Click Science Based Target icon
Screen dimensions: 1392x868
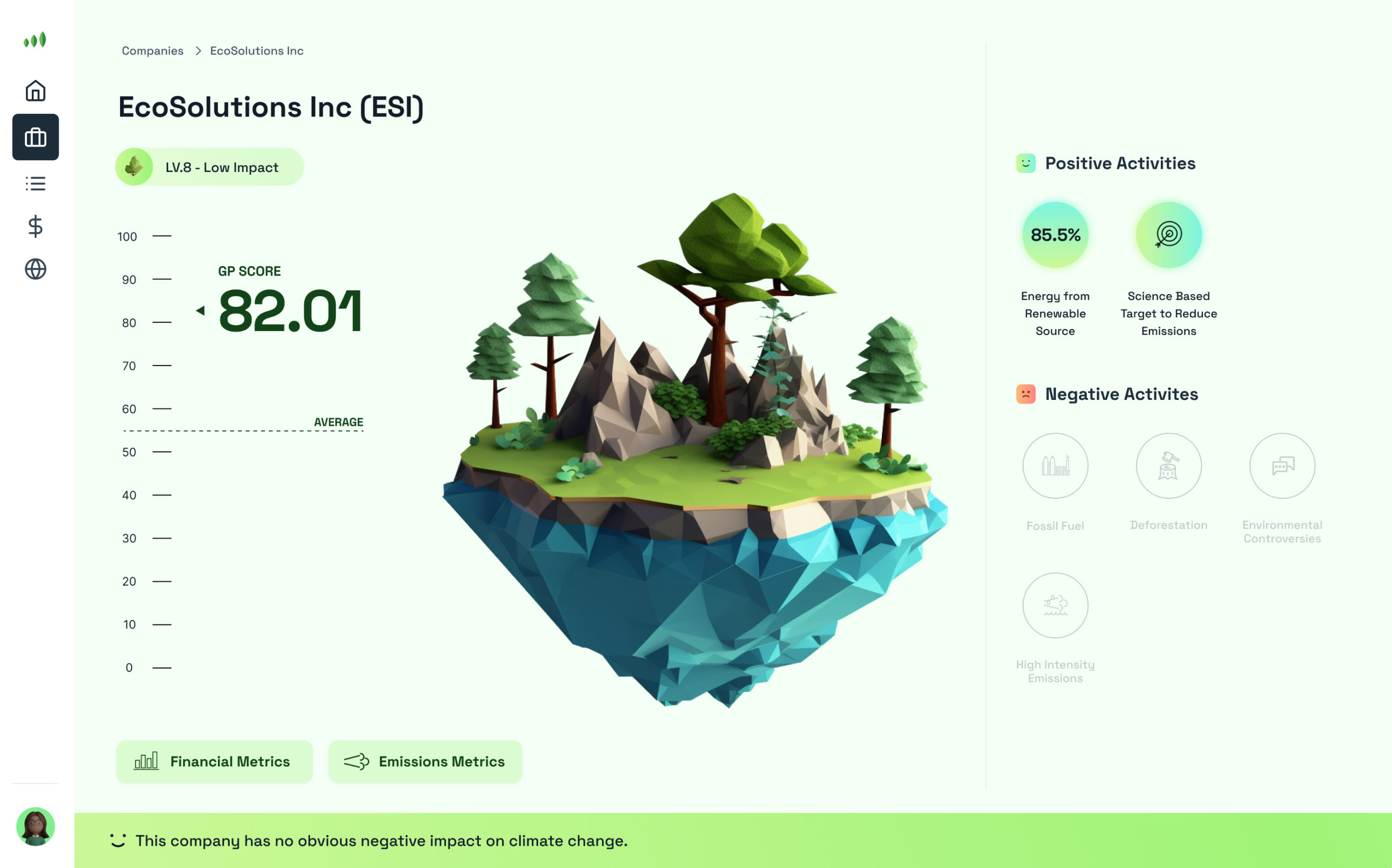(x=1168, y=234)
